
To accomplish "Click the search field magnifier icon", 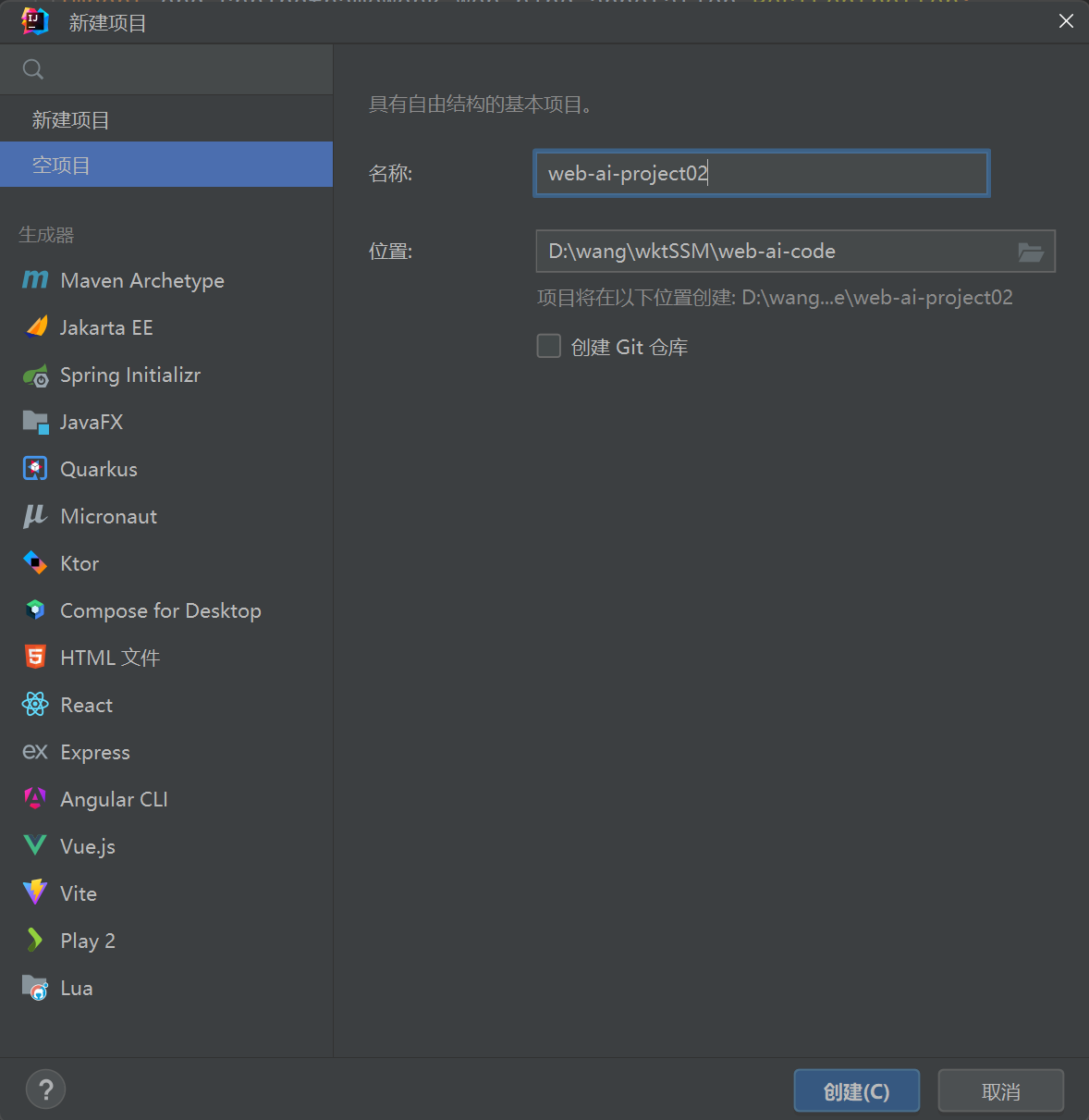I will (33, 69).
